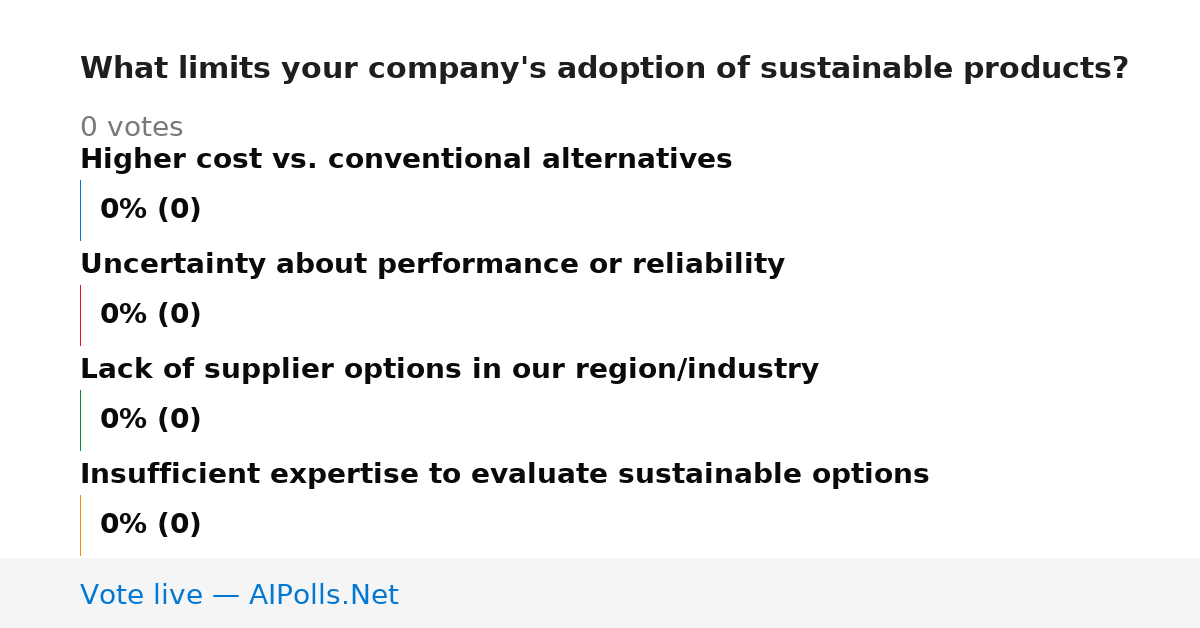This screenshot has height=628, width=1200.
Task: Click the poll question title text
Action: pyautogui.click(x=604, y=69)
